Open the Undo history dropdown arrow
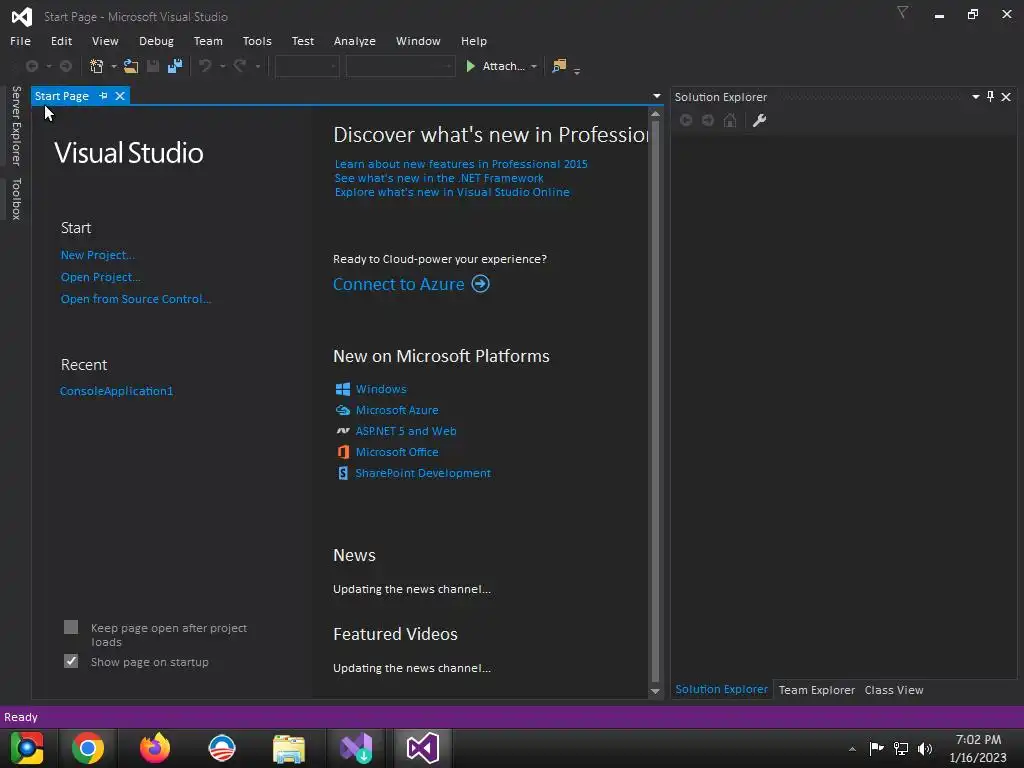The image size is (1024, 768). tap(223, 67)
